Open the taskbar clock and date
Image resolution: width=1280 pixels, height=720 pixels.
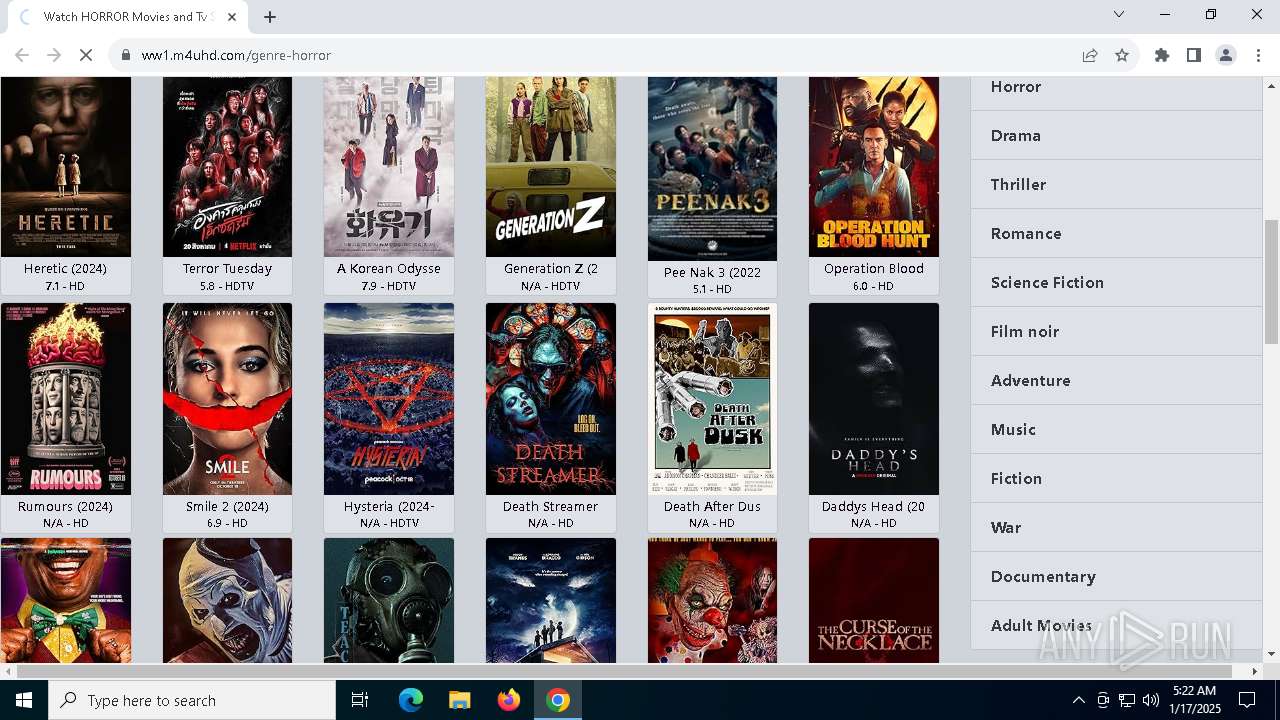pos(1194,700)
